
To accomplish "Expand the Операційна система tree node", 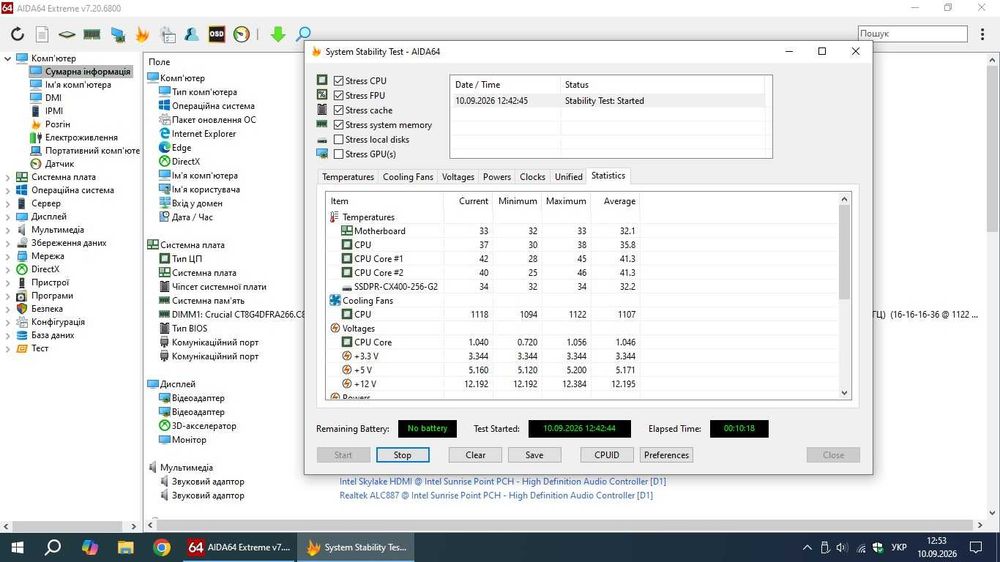I will click(8, 190).
